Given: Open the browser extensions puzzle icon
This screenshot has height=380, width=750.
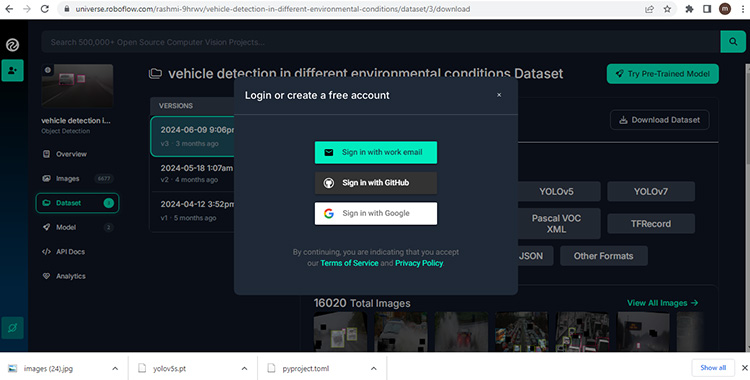Looking at the screenshot, I should [689, 9].
